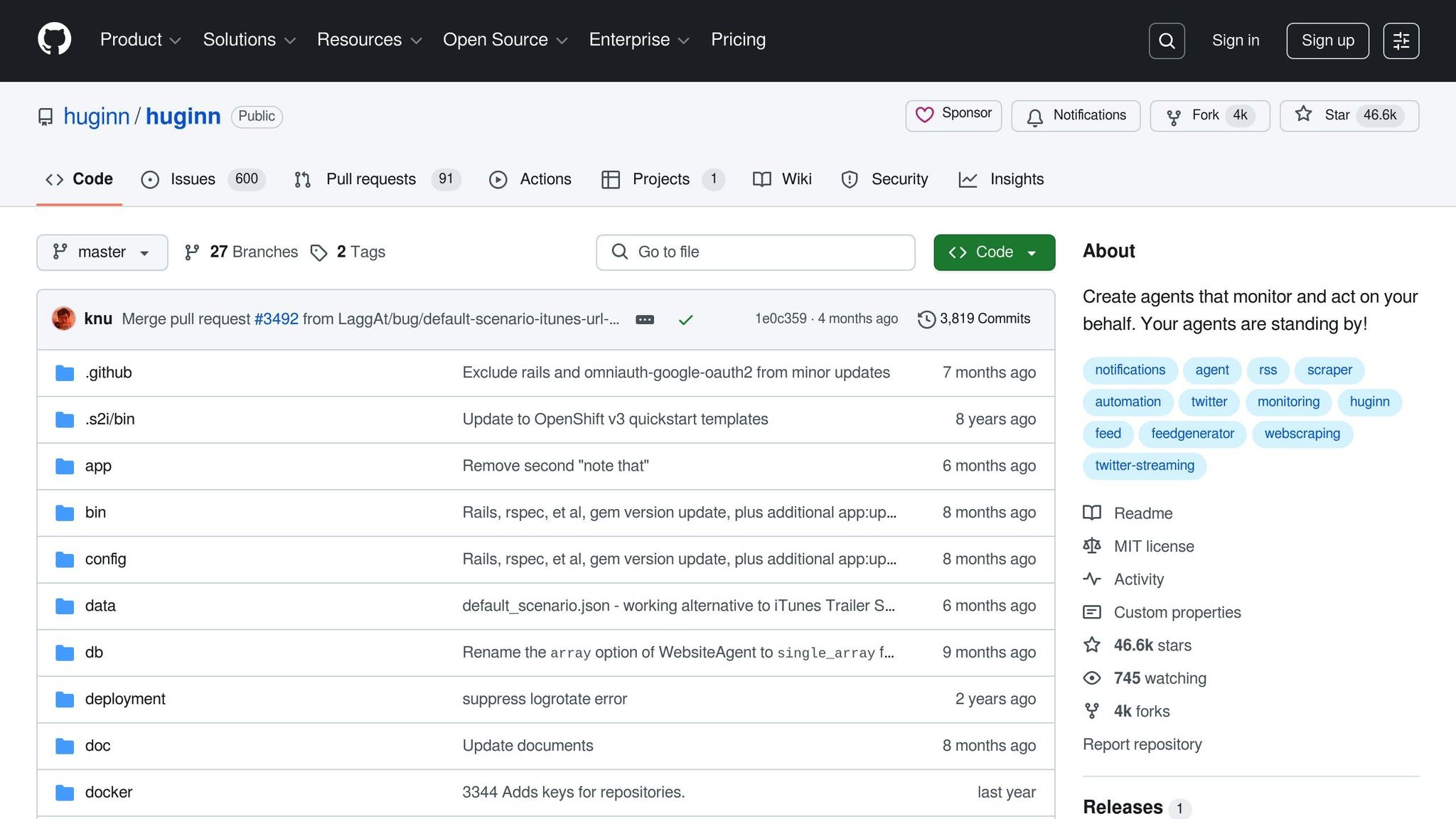Open the .s2i/bin folder icon
This screenshot has height=819, width=1456.
pyautogui.click(x=65, y=419)
